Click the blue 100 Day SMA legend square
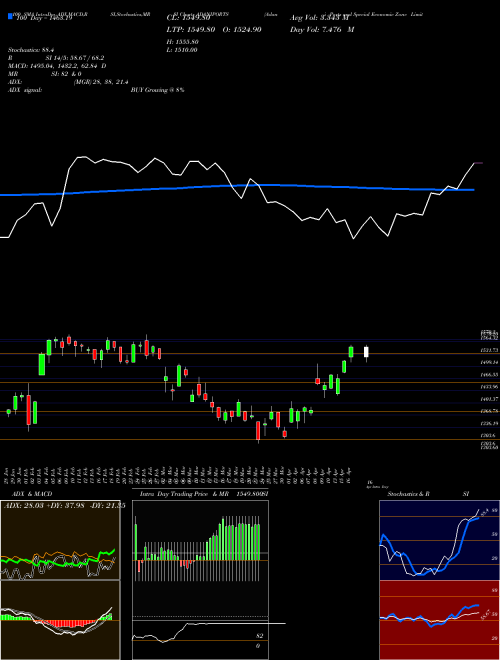500x660 pixels. (10, 17)
